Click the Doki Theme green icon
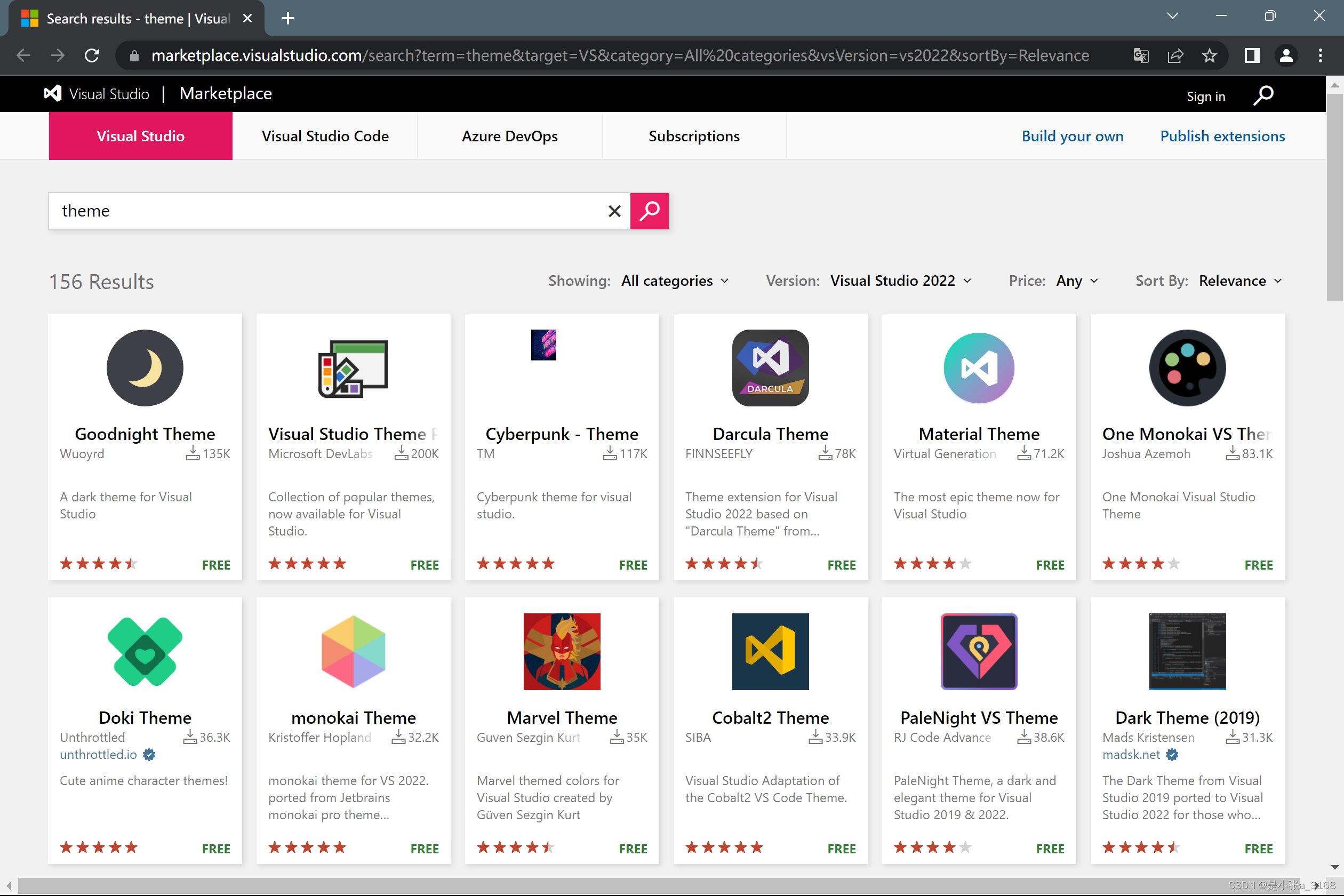1344x896 pixels. [x=145, y=651]
